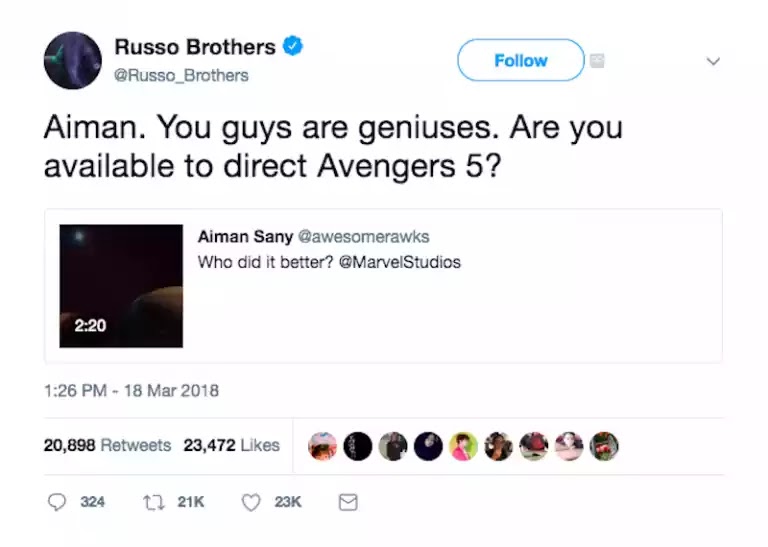This screenshot has width=768, height=547.
Task: Click the small gray icon beside Follow
Action: pyautogui.click(x=597, y=61)
